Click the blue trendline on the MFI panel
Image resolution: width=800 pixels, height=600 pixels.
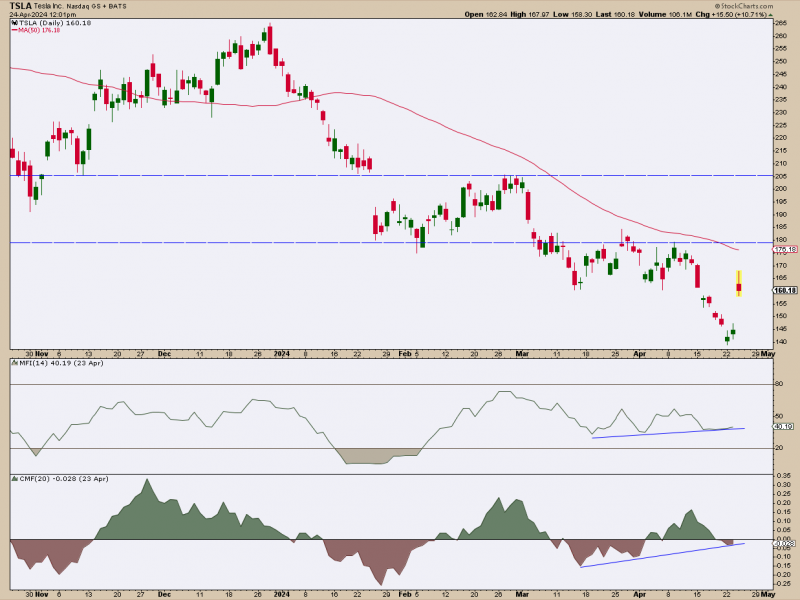(x=668, y=433)
